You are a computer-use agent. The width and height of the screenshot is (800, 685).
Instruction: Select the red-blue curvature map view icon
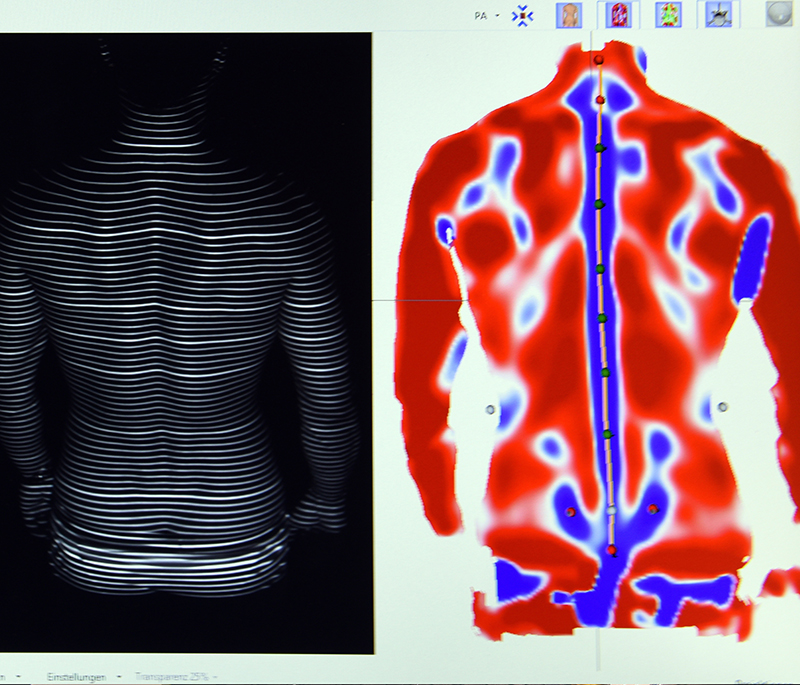pyautogui.click(x=618, y=15)
